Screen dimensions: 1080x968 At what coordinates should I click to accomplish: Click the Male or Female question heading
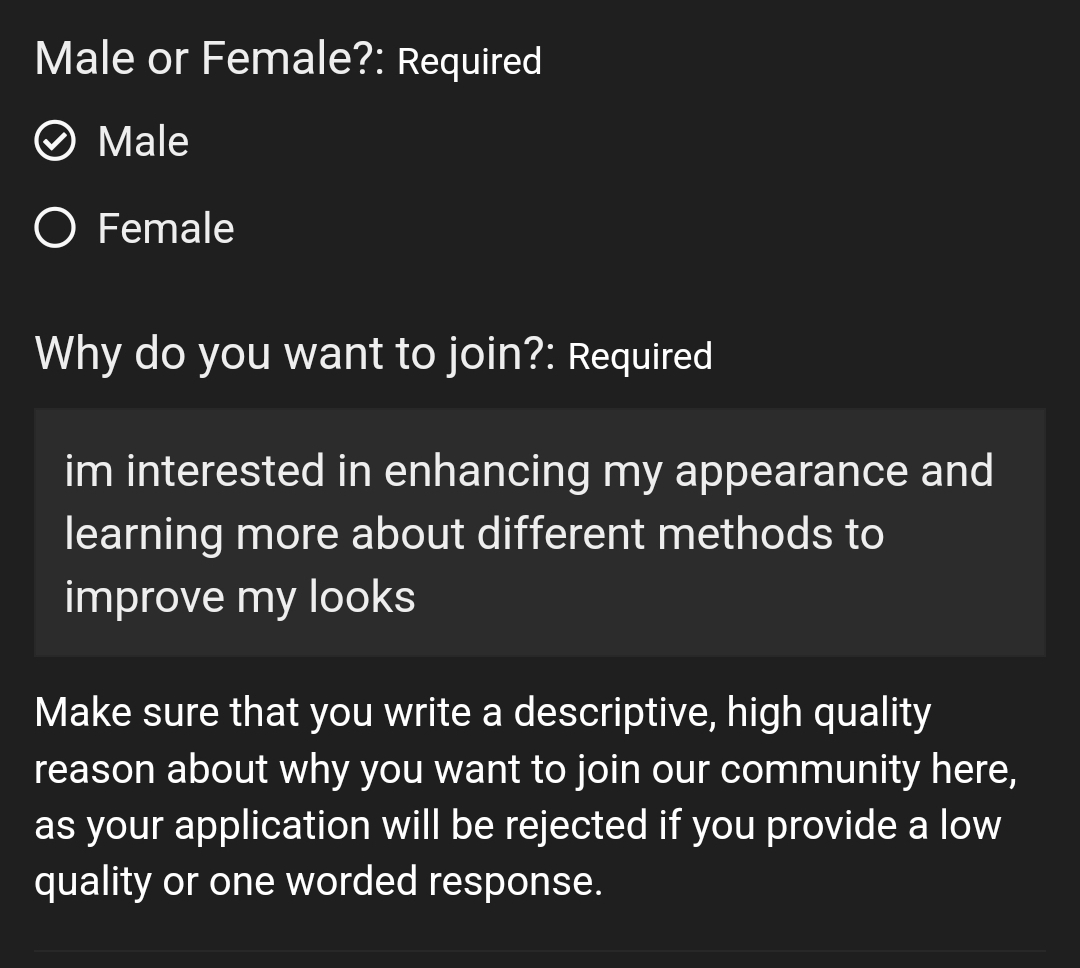click(x=208, y=57)
